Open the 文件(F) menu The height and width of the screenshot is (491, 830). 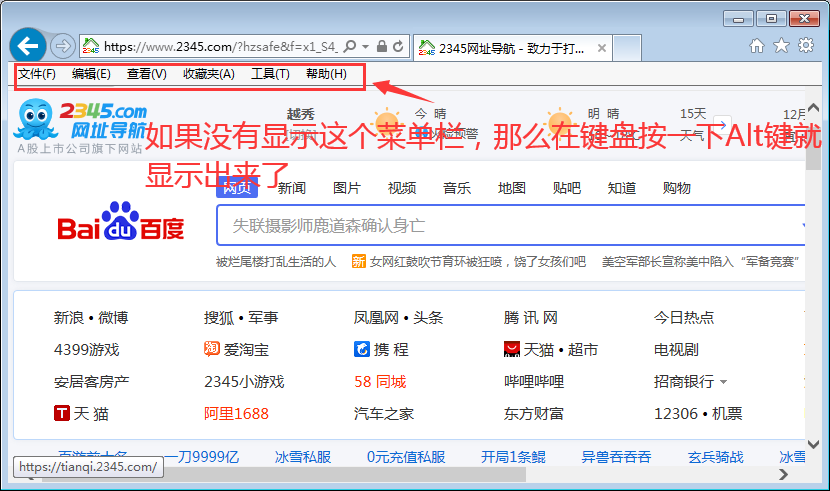37,74
